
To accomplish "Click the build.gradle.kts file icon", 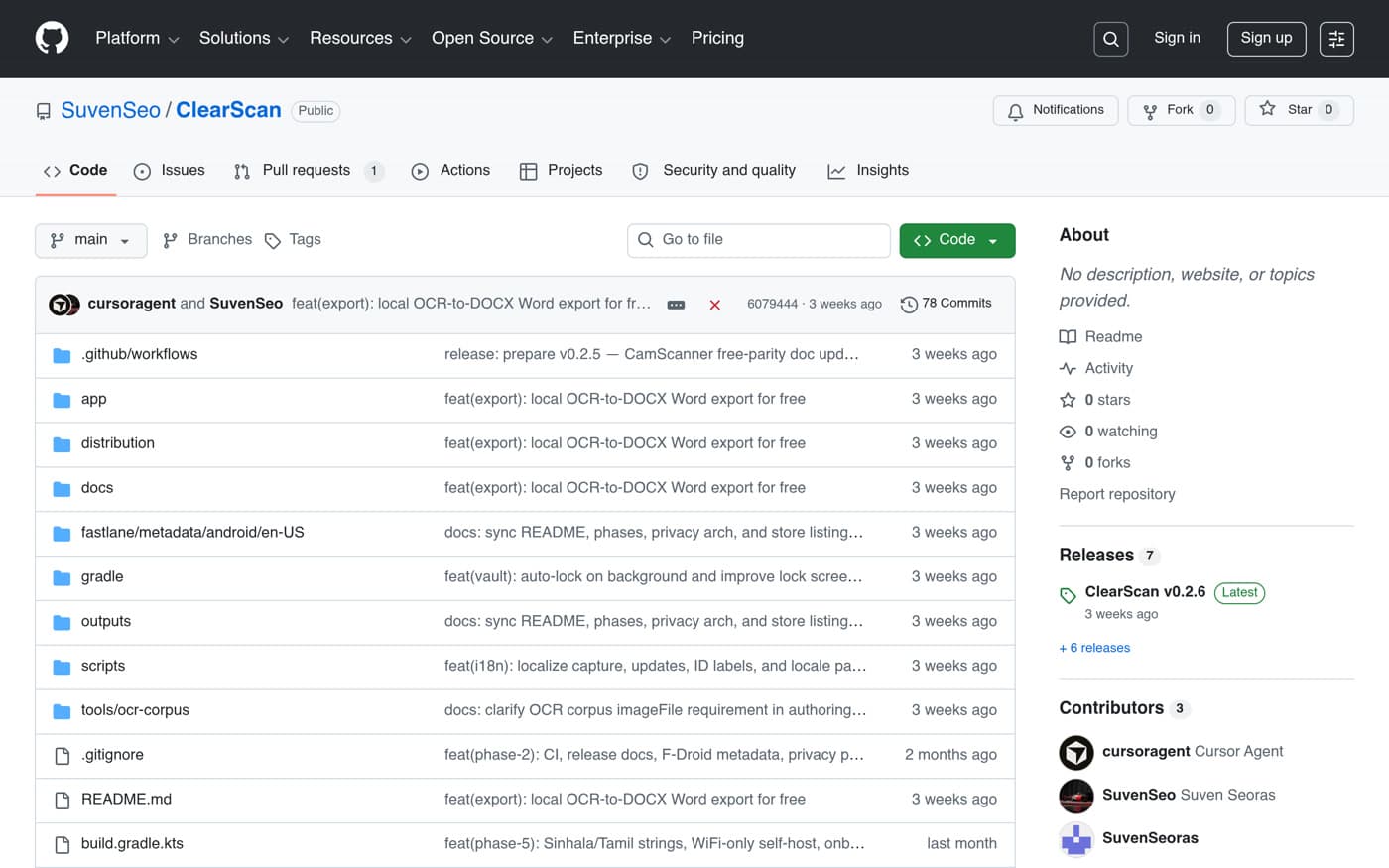I will (x=62, y=845).
